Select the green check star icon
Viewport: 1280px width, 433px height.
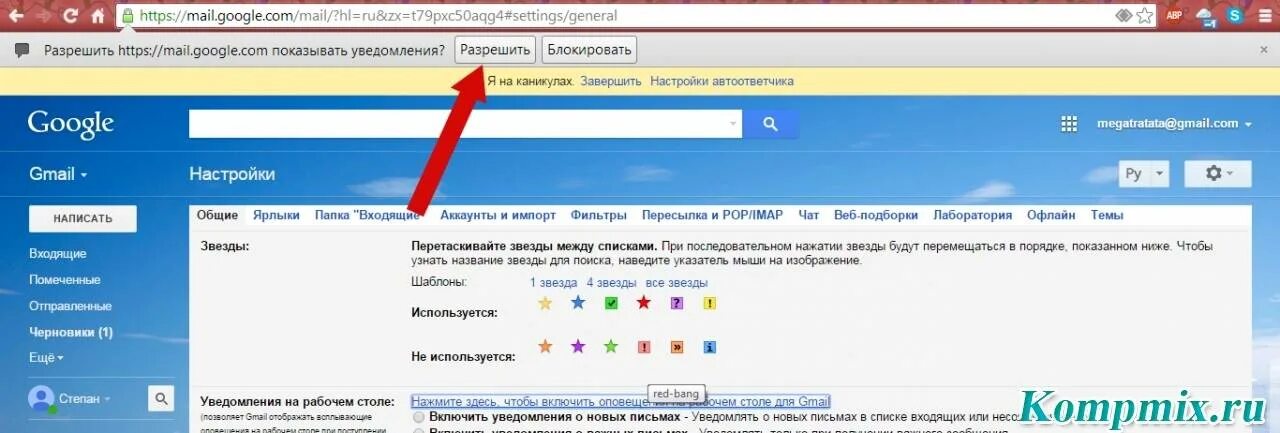pyautogui.click(x=611, y=303)
